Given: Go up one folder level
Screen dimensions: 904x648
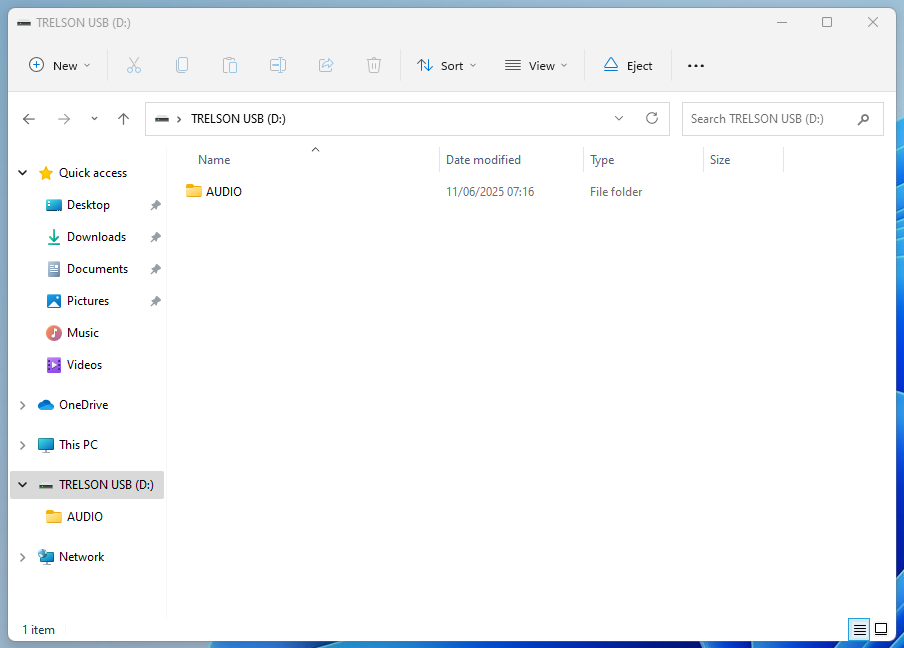Looking at the screenshot, I should [123, 119].
